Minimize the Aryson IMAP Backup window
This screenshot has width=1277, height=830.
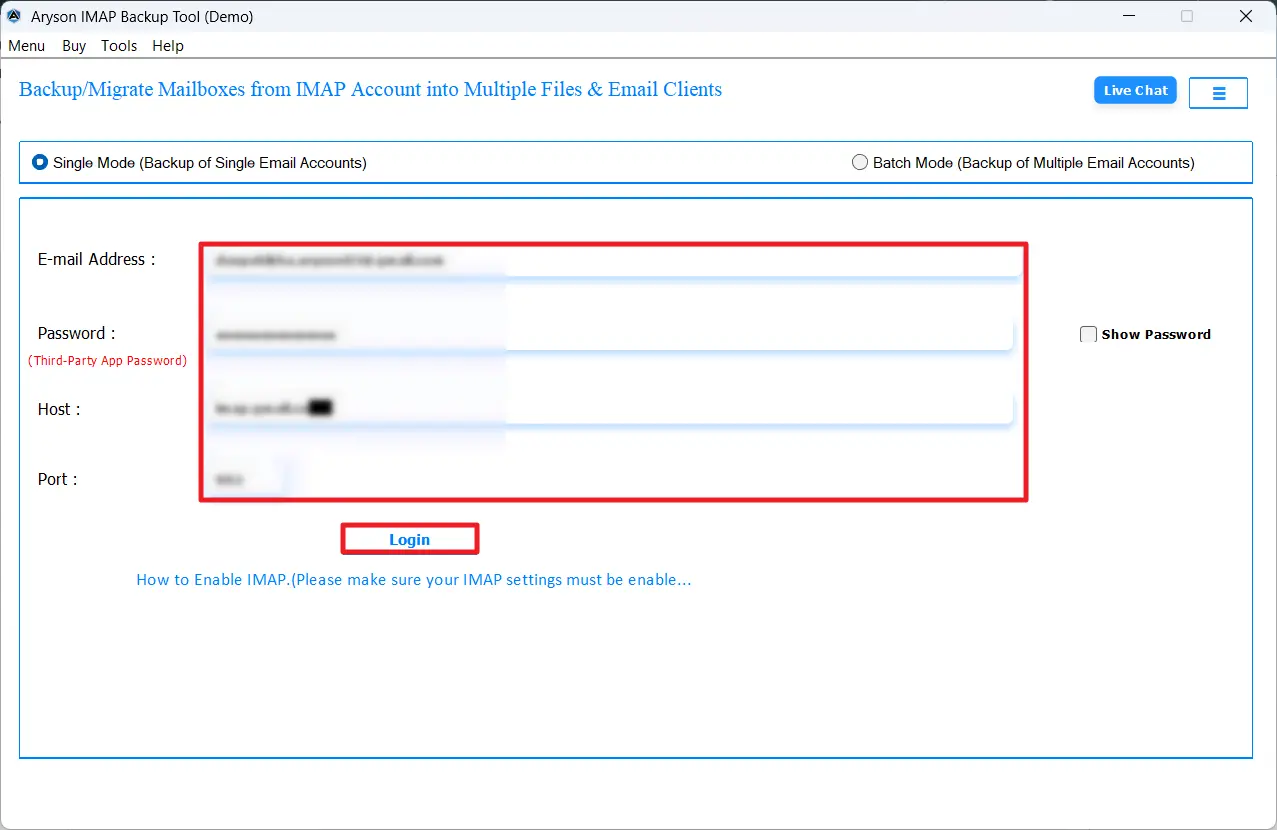click(x=1127, y=16)
